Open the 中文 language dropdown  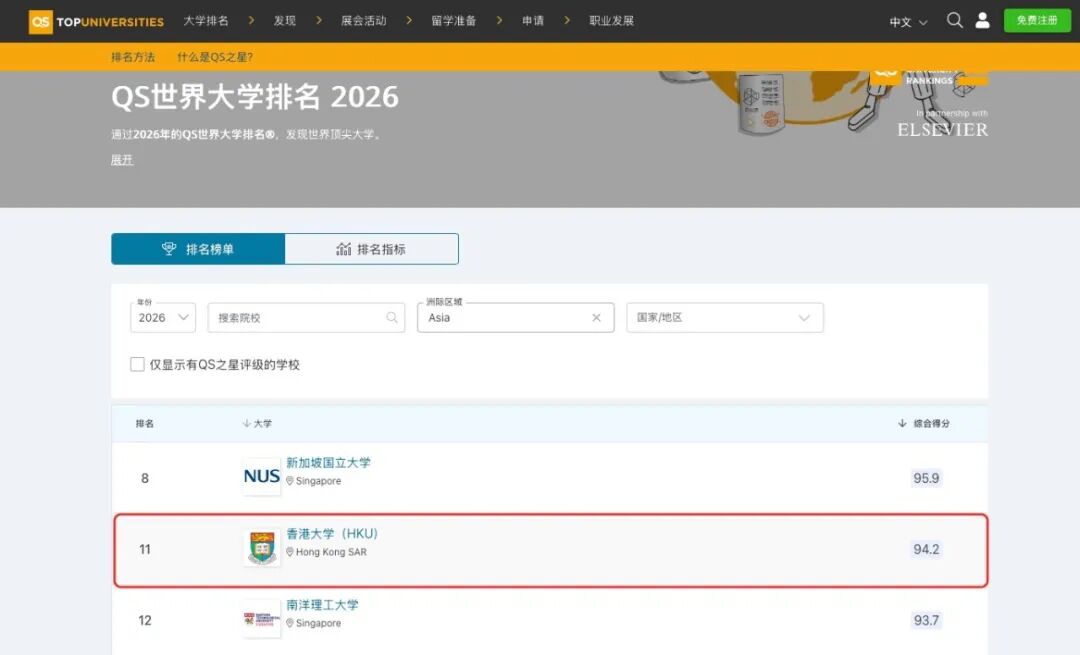[x=906, y=20]
